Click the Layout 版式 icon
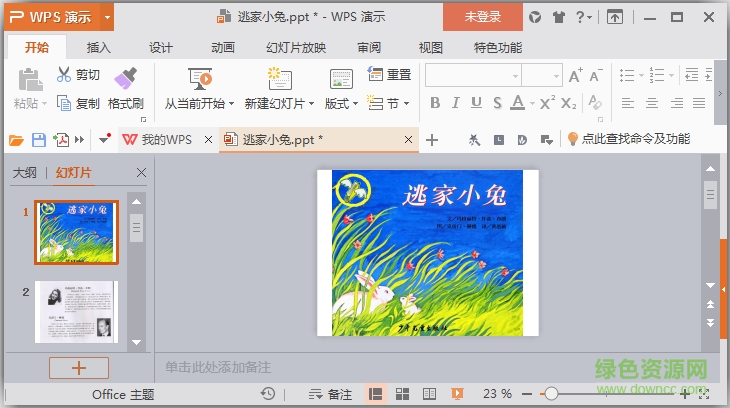730x408 pixels. coord(341,79)
